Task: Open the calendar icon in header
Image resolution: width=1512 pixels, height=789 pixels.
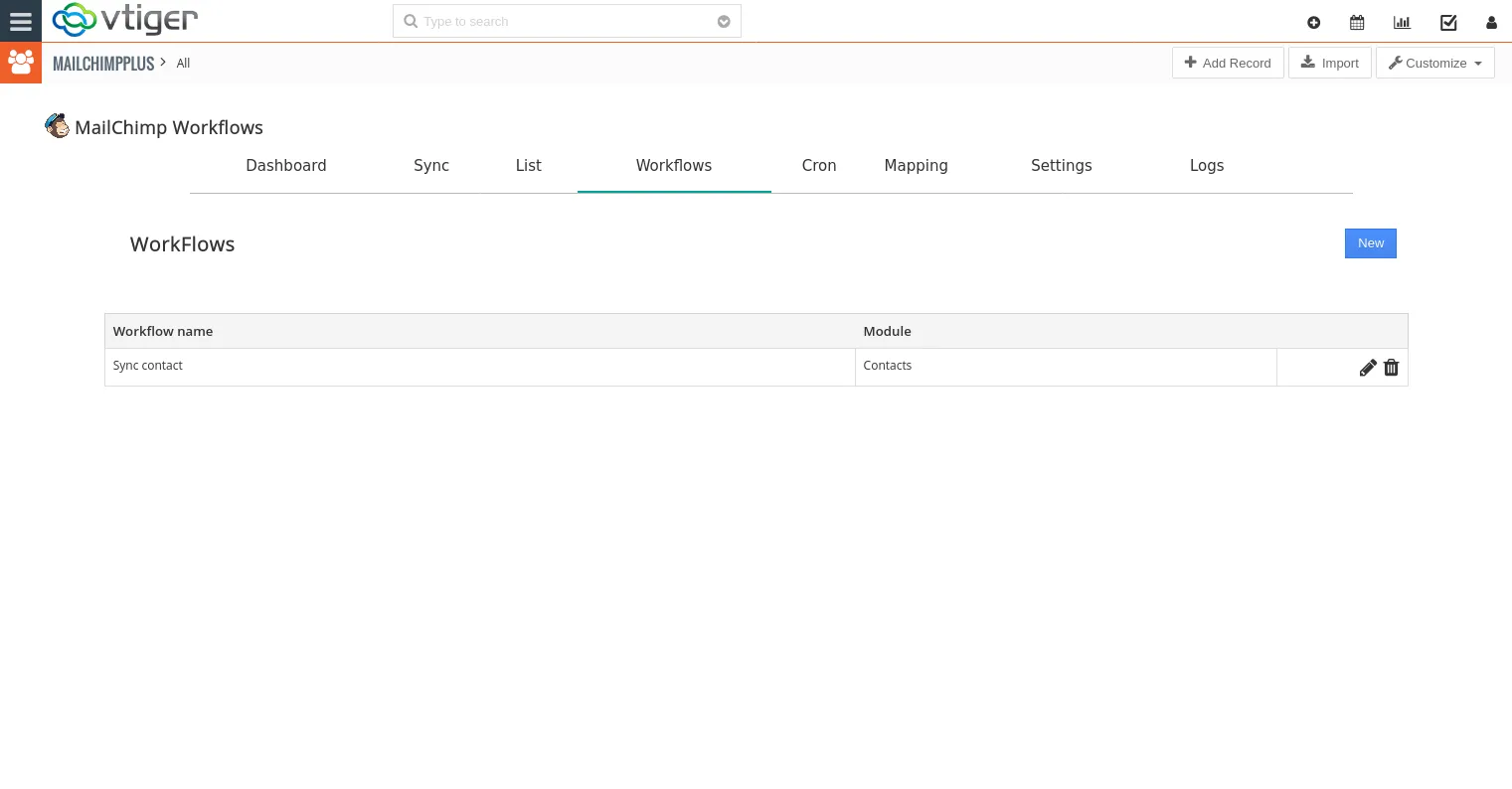Action: click(1357, 22)
